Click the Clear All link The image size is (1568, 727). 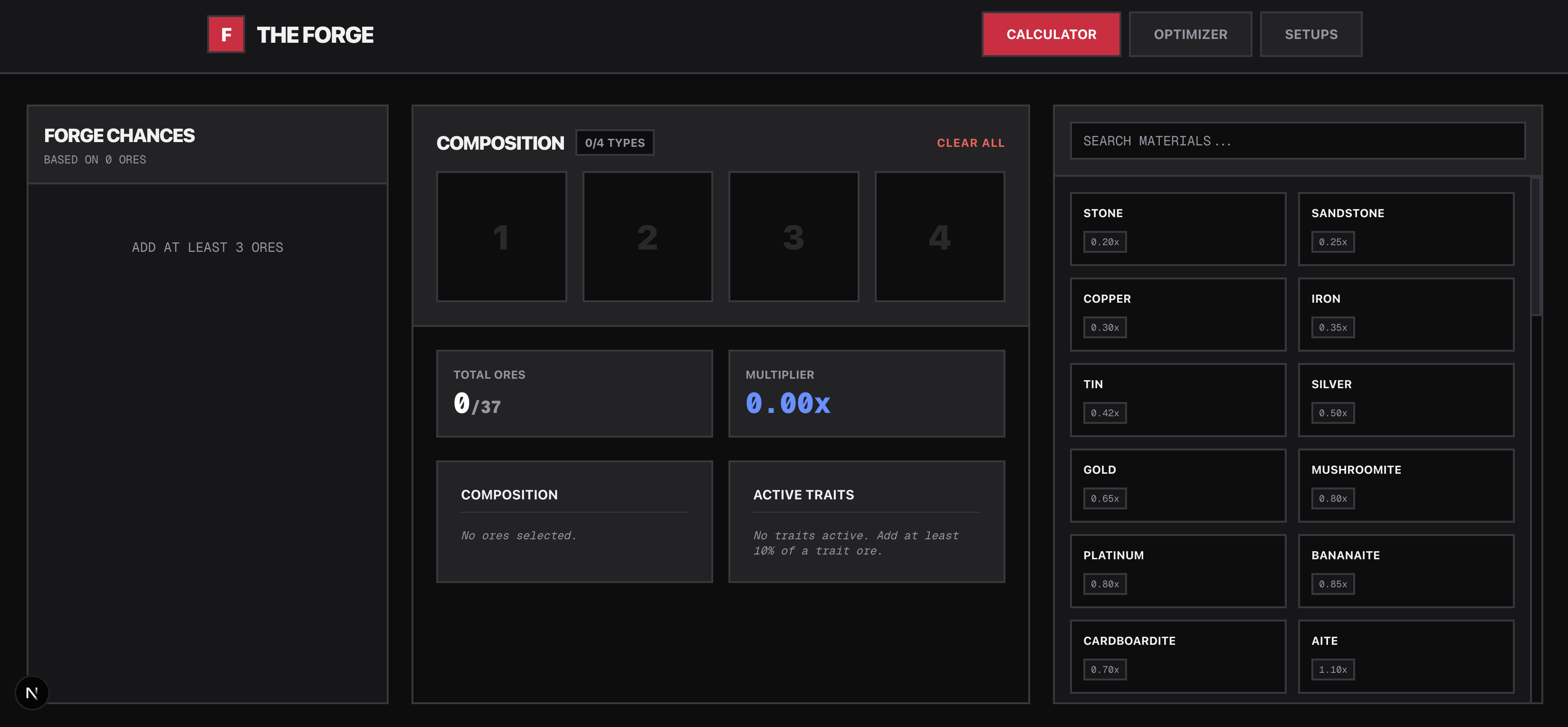point(970,143)
